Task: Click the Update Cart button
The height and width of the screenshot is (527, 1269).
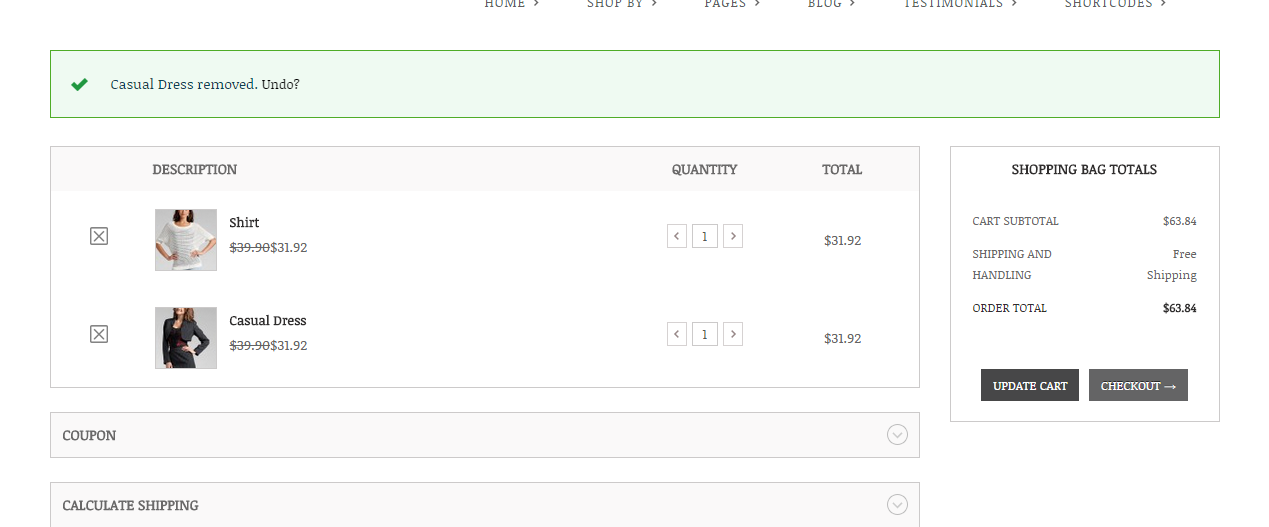Action: coord(1029,385)
